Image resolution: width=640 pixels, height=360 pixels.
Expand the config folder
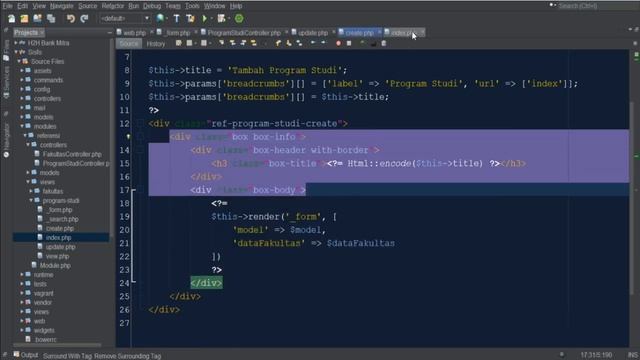tap(22, 89)
